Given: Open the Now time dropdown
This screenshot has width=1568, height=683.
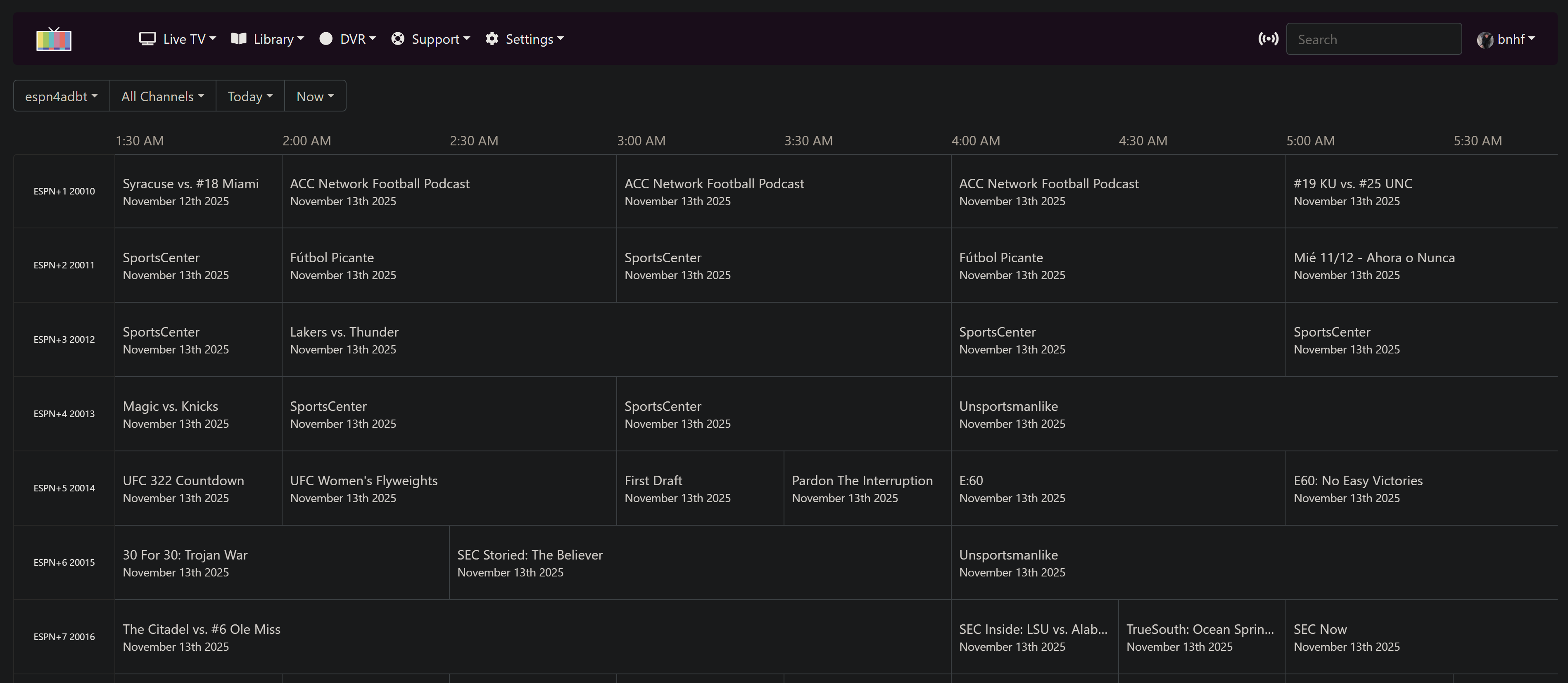Looking at the screenshot, I should coord(315,96).
